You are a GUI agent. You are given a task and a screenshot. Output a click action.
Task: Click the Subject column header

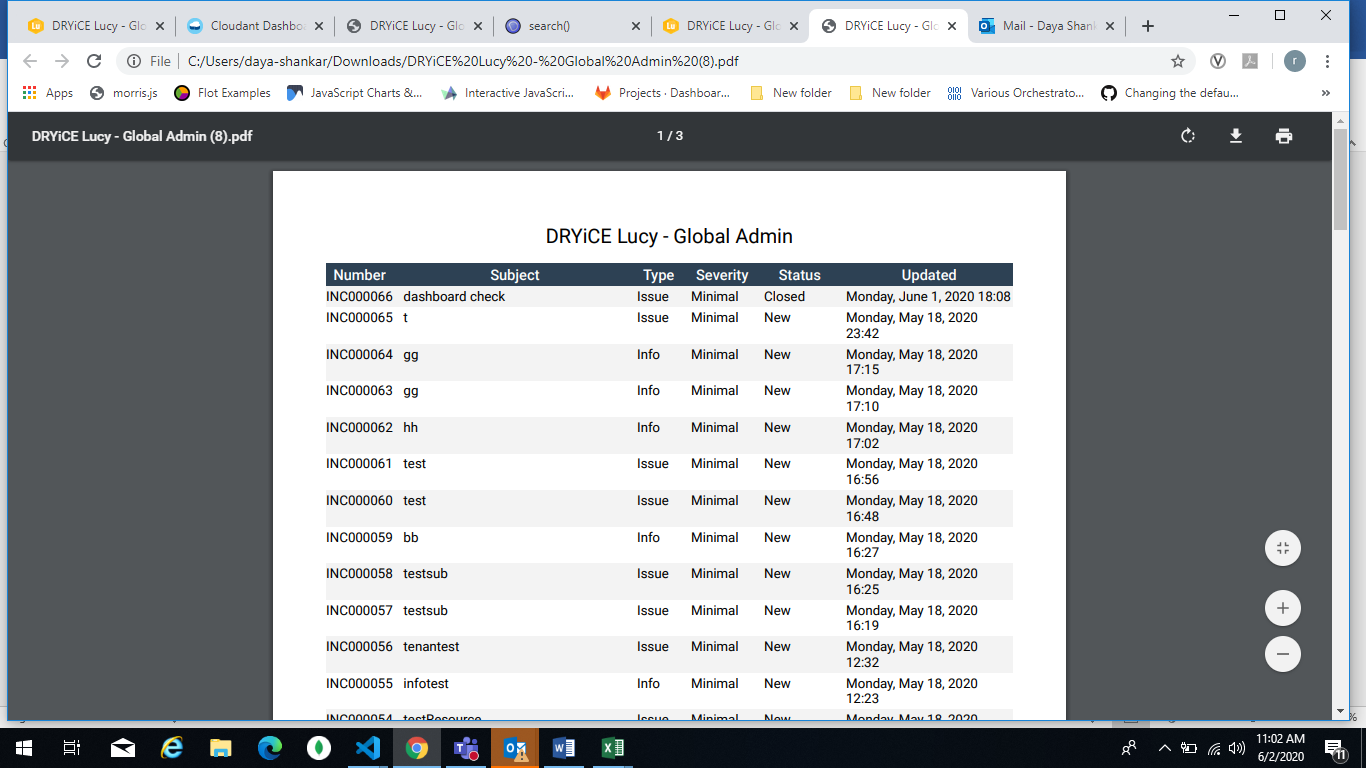click(515, 275)
